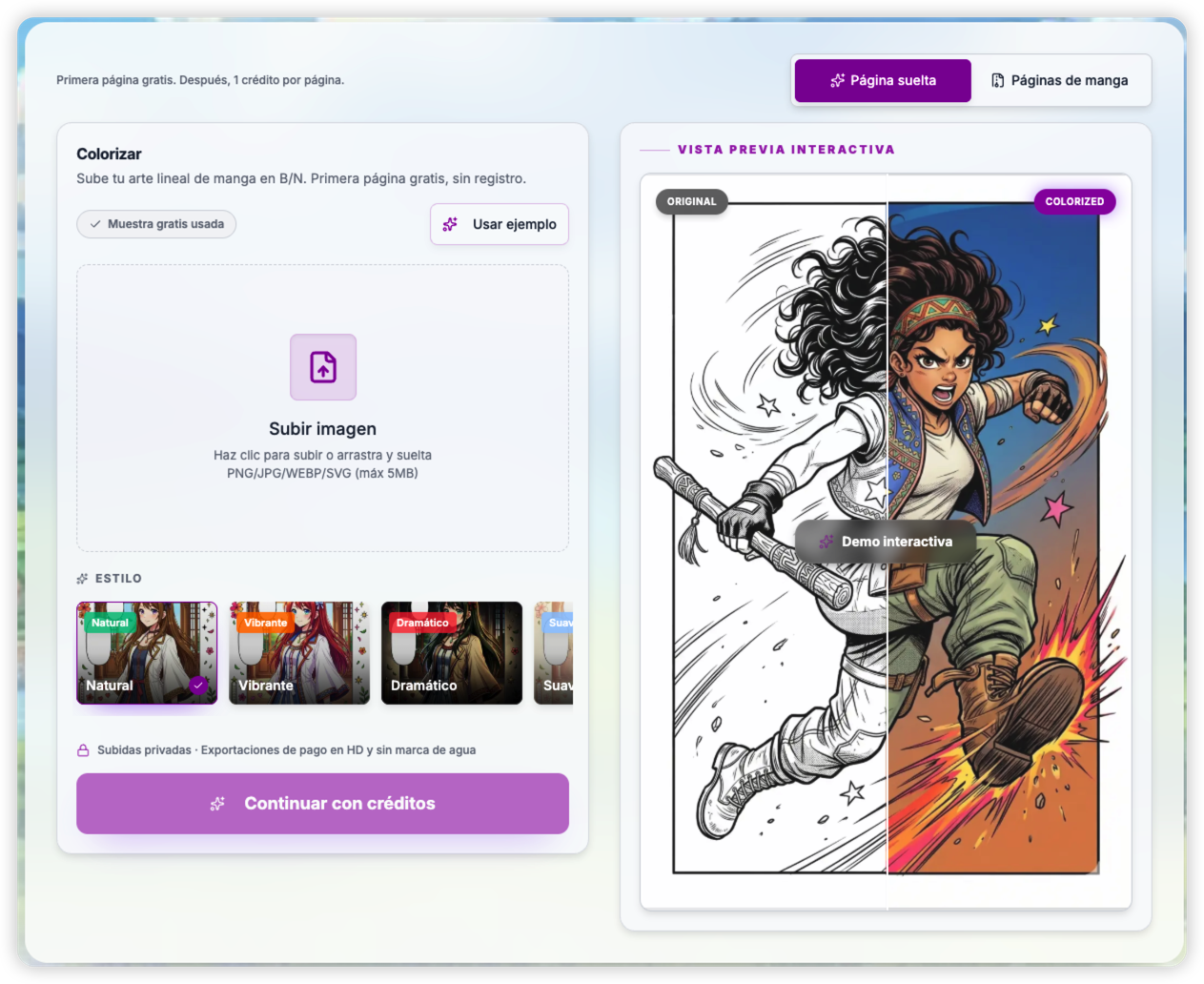Click the sparkle icon next to ESTILO
The width and height of the screenshot is (1204, 984).
pyautogui.click(x=82, y=579)
